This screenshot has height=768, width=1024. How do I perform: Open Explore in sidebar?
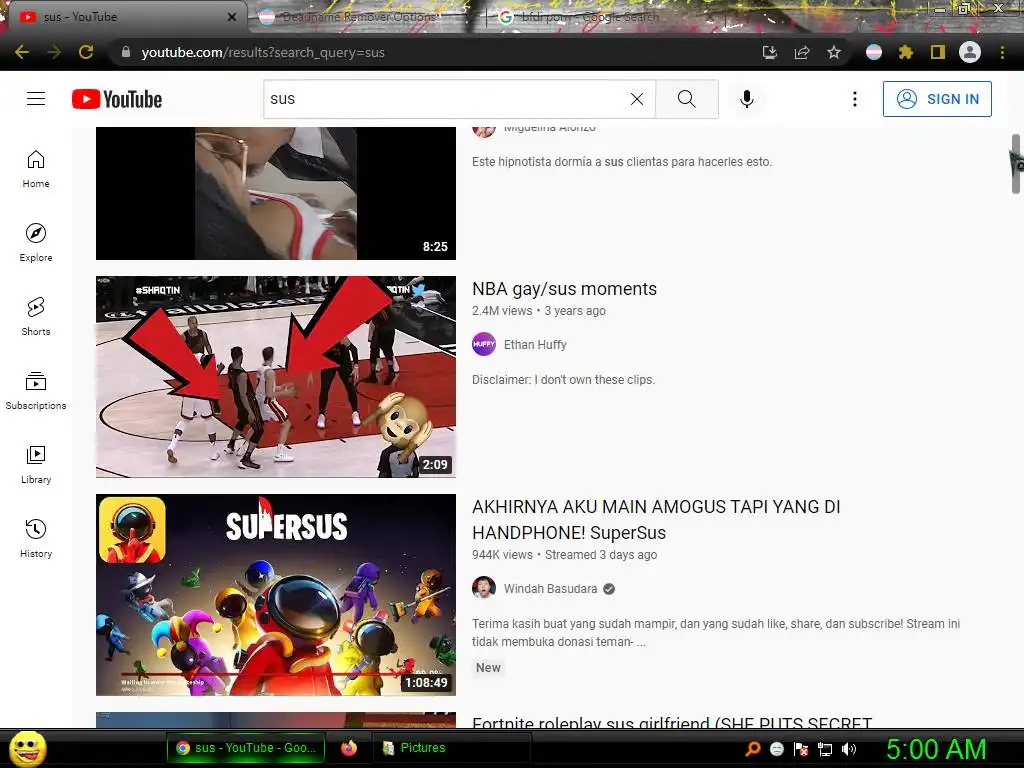[36, 243]
